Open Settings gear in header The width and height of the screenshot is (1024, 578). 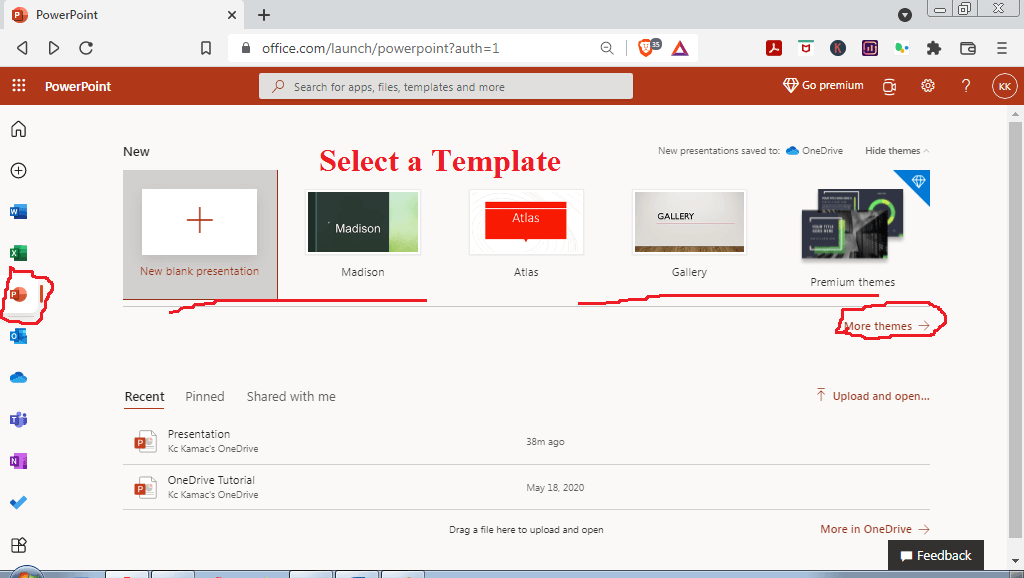tap(927, 86)
